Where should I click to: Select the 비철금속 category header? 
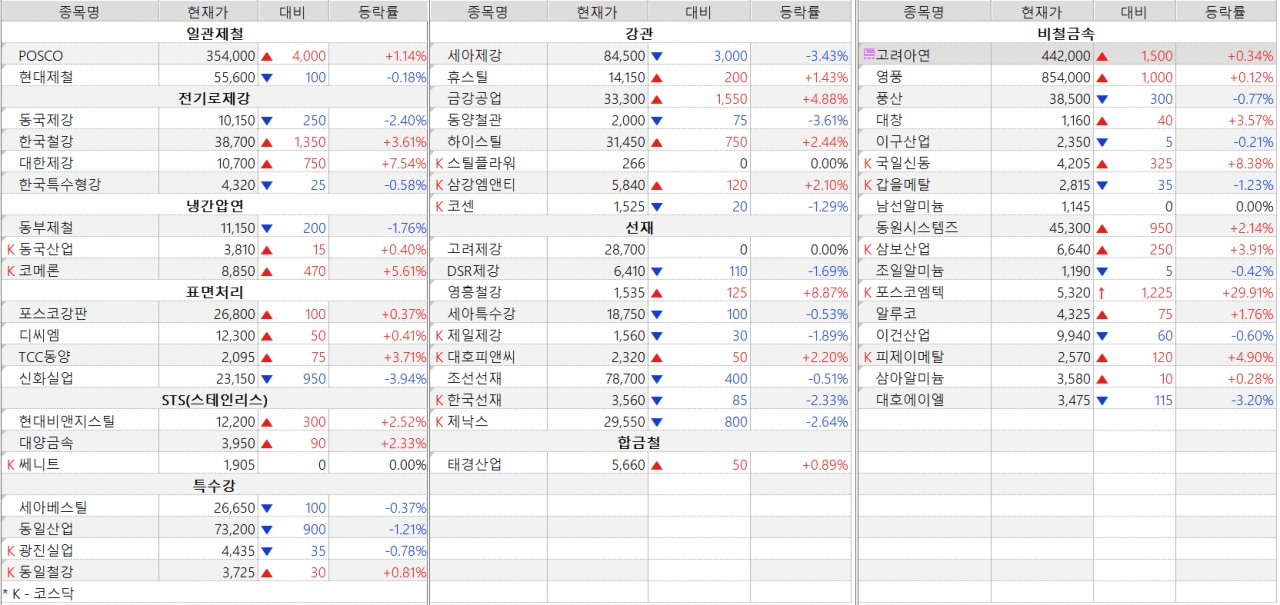tap(1066, 34)
